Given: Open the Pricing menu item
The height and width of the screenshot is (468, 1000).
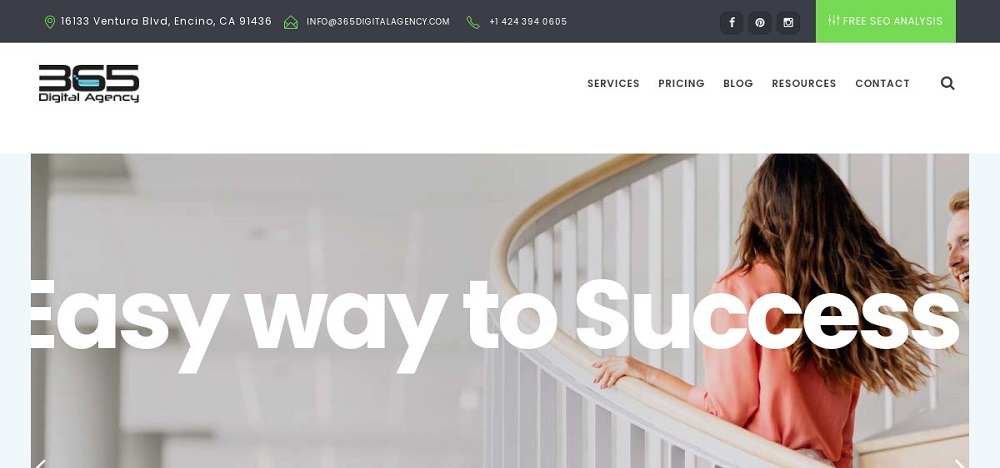Looking at the screenshot, I should tap(681, 84).
